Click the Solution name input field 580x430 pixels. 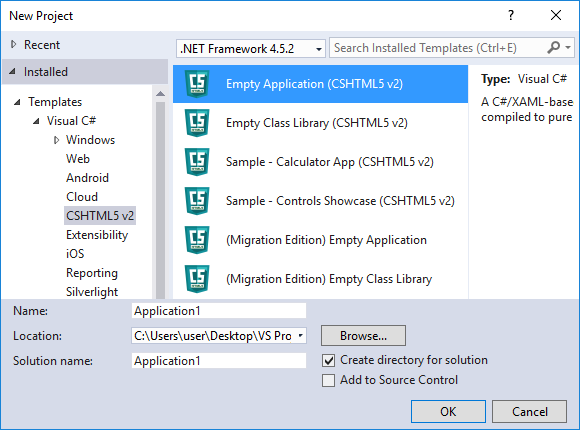click(219, 360)
